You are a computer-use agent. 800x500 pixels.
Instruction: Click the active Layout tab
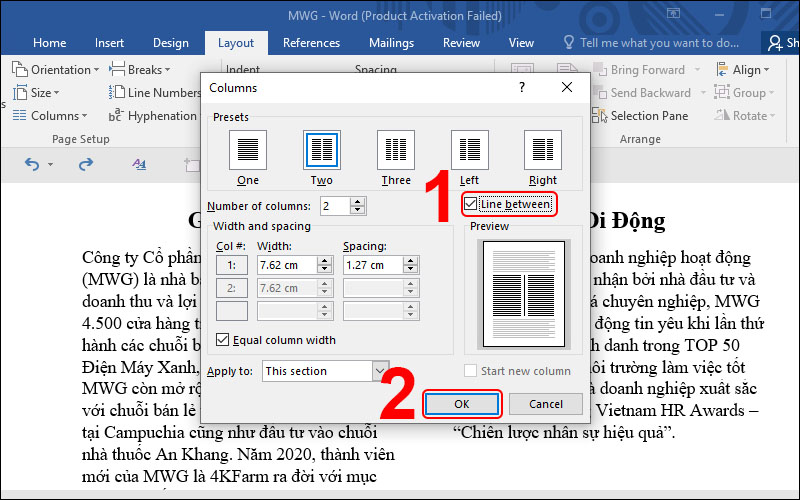pyautogui.click(x=236, y=43)
